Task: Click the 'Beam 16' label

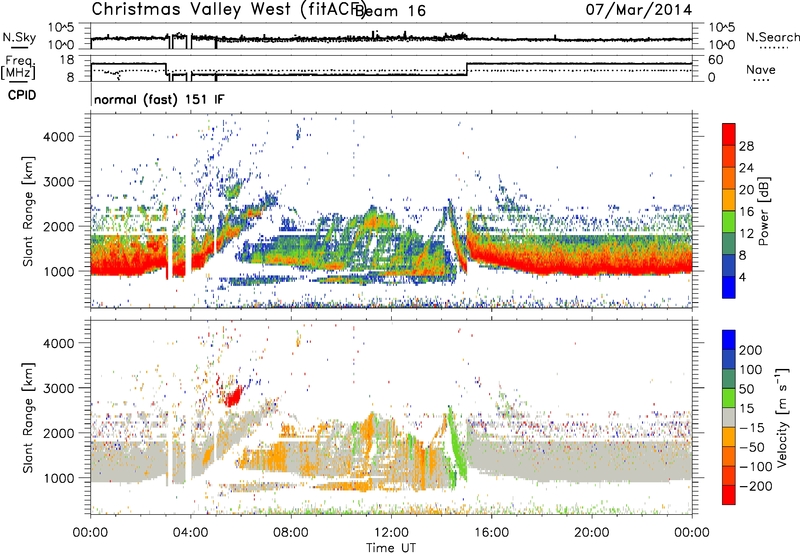Action: pos(390,11)
